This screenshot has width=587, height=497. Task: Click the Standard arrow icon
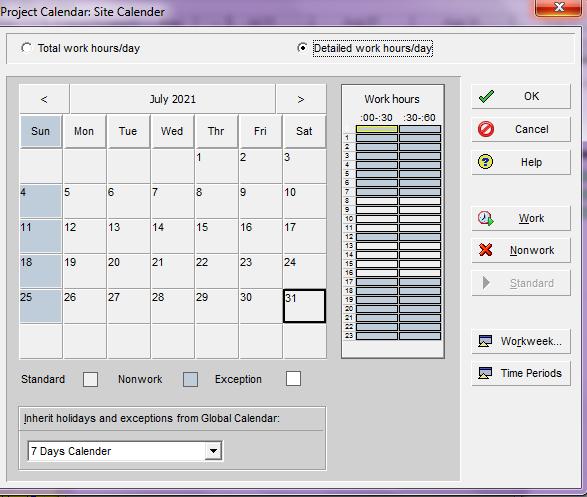[486, 283]
